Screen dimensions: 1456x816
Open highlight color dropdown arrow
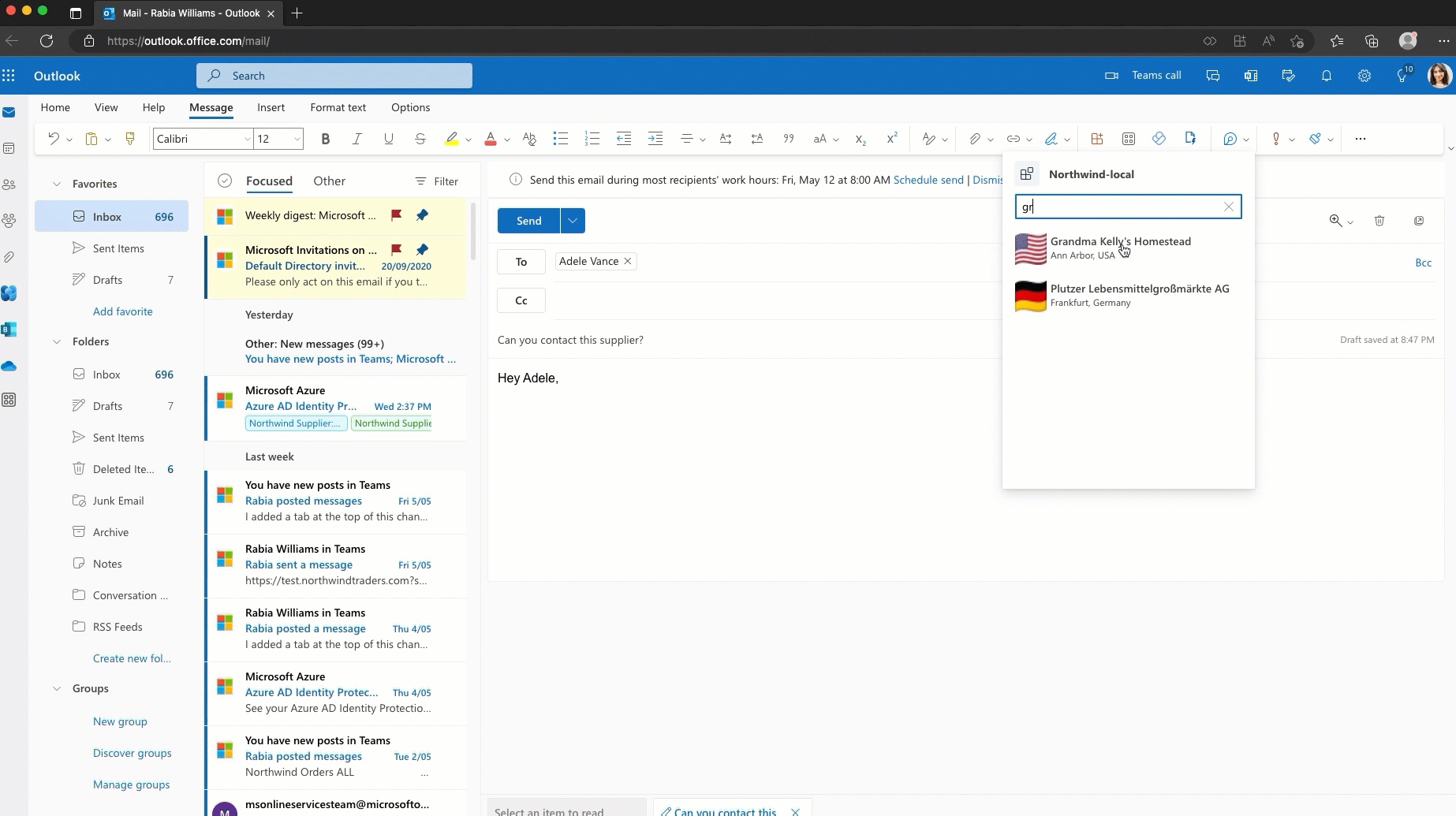point(468,140)
